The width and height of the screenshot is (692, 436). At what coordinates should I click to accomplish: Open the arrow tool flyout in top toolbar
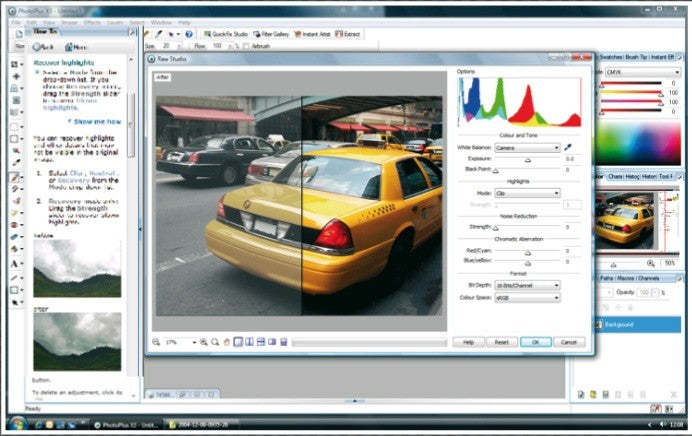tap(178, 34)
